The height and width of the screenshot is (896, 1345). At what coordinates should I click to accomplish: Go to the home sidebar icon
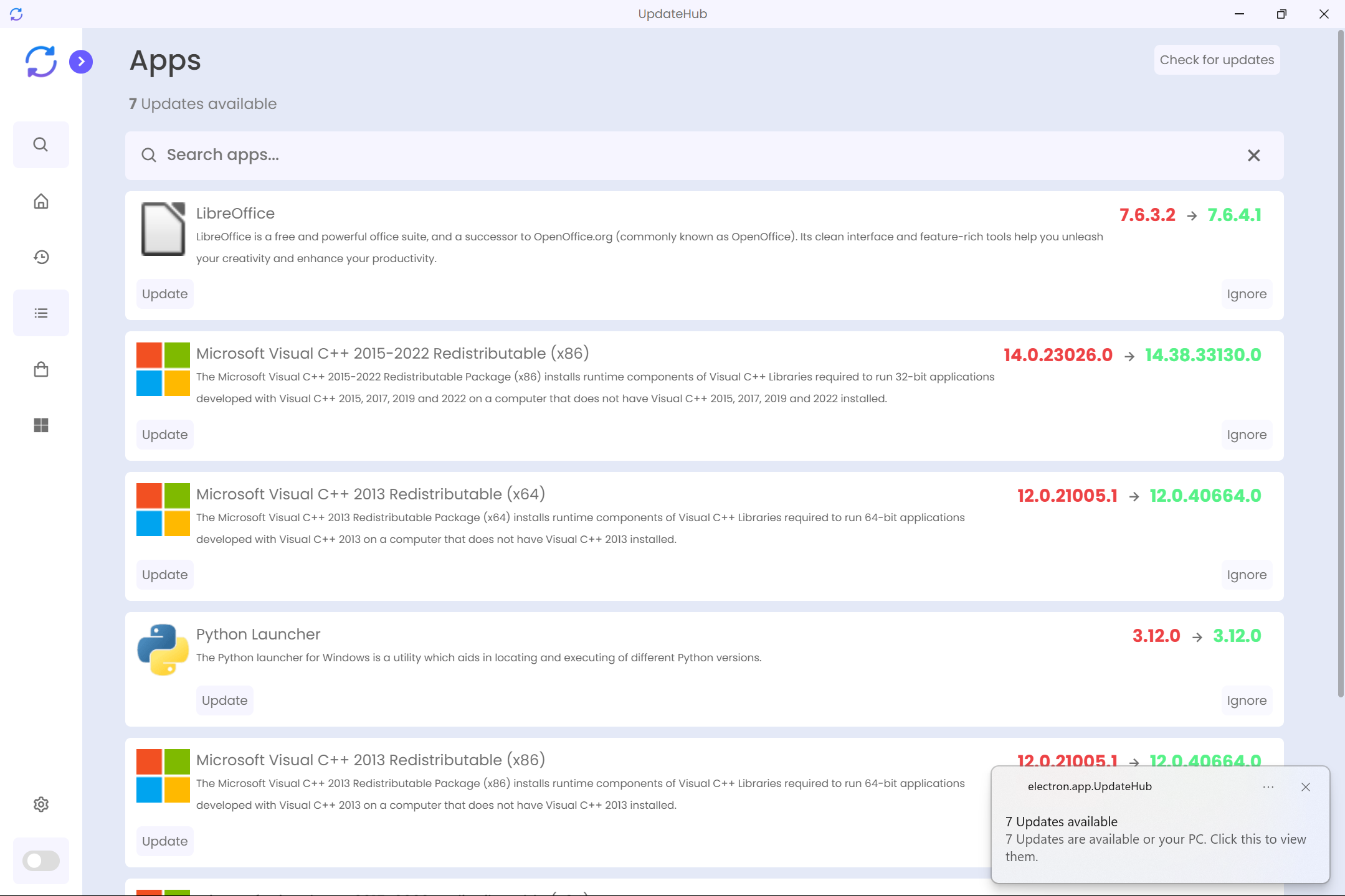40,201
